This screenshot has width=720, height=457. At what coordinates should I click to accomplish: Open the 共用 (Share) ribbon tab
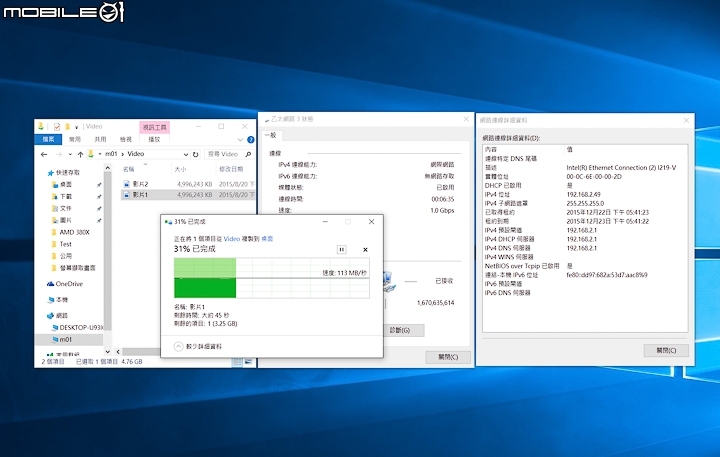[100, 139]
